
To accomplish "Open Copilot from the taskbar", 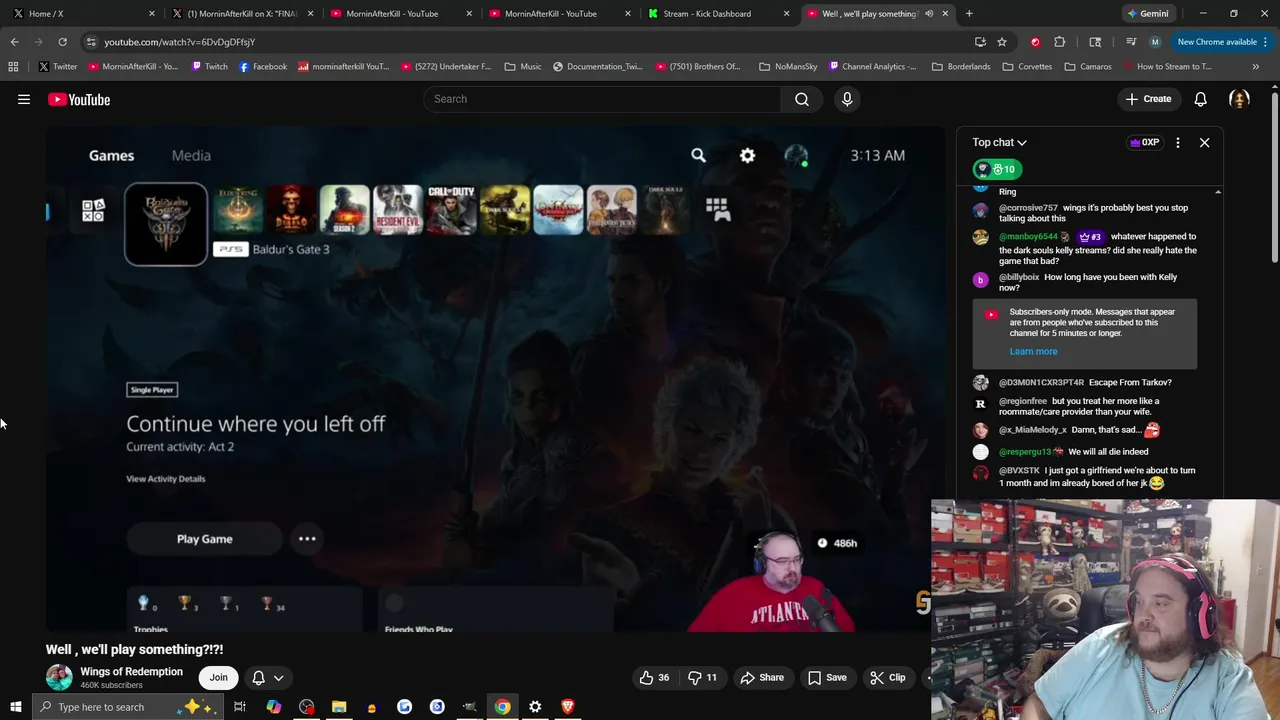I will [x=274, y=707].
